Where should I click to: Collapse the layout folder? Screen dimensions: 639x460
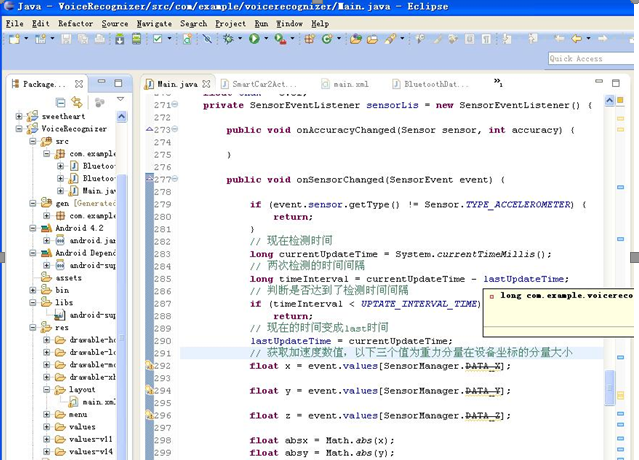46,390
